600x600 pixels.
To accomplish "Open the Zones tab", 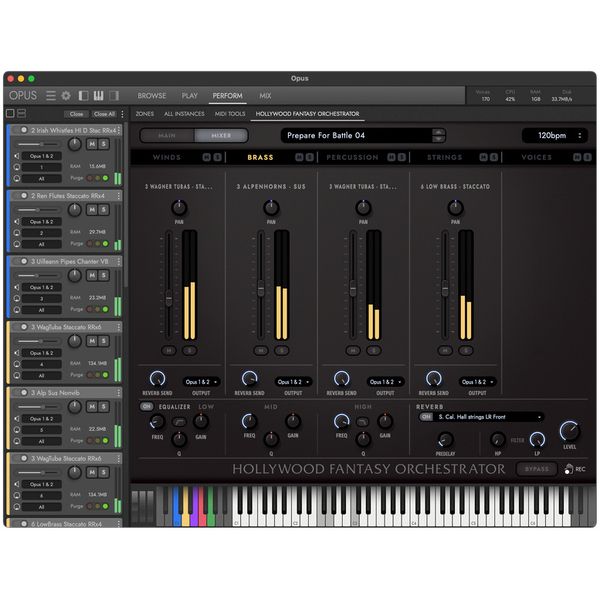I will (x=145, y=114).
